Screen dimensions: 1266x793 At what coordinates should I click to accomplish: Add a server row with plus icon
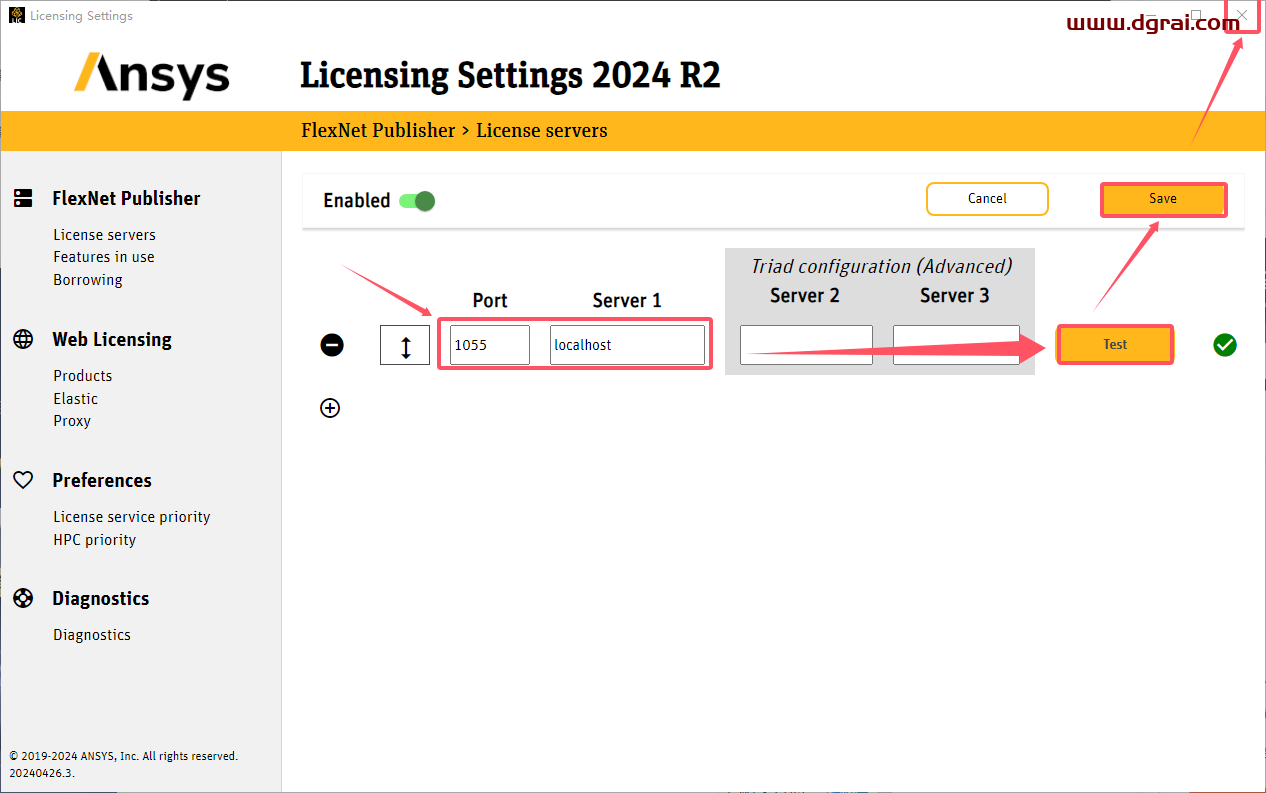(x=330, y=407)
